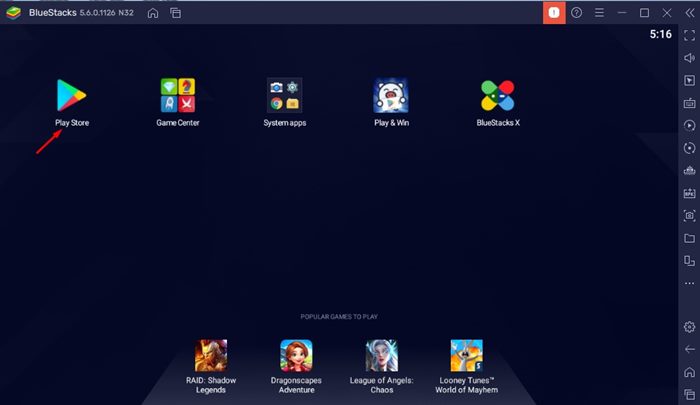Image resolution: width=700 pixels, height=405 pixels.
Task: Click the fourth-from-gear building icon in sidebar
Action: pos(689,171)
